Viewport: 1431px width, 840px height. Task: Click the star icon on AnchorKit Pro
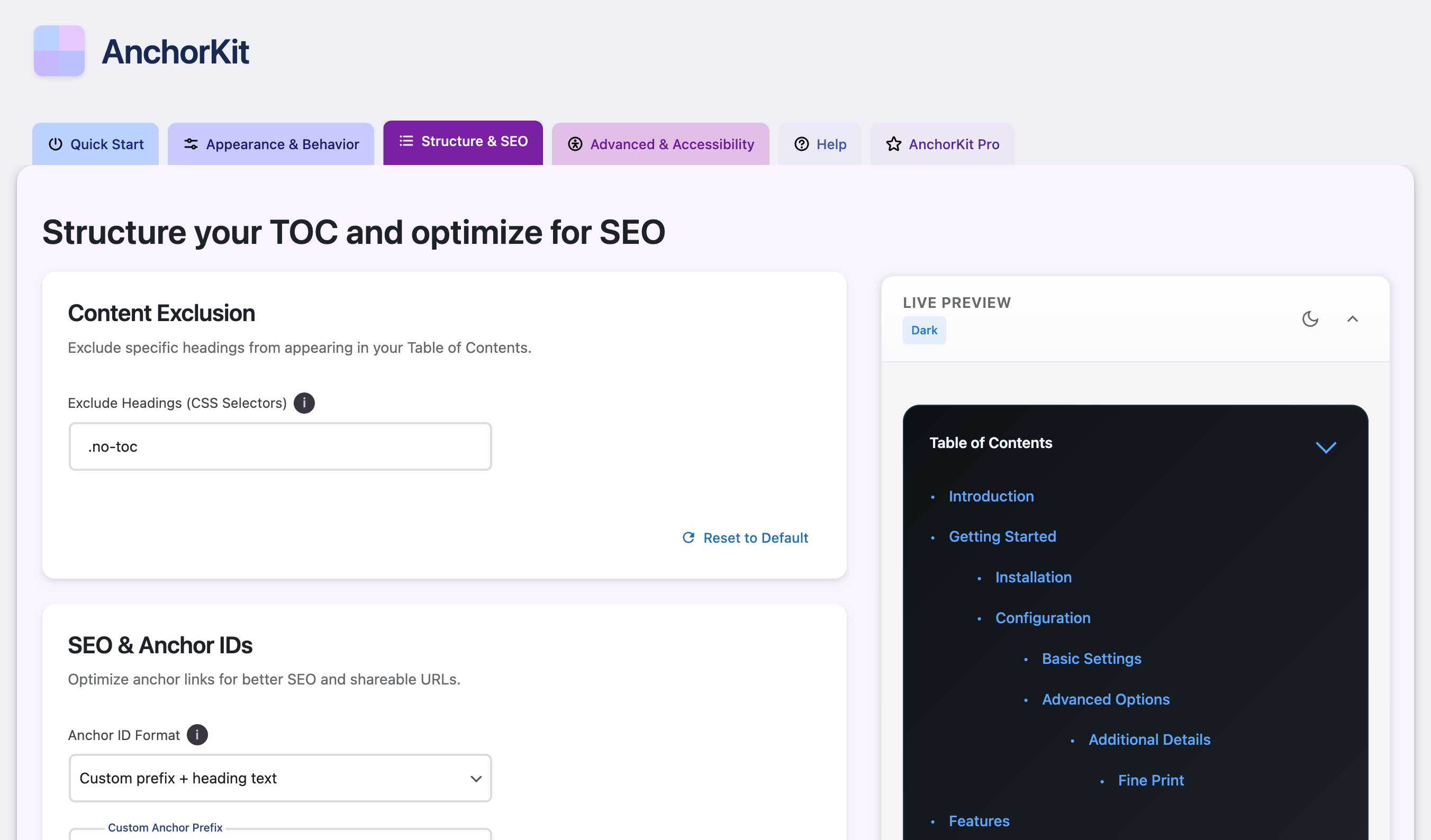click(x=894, y=144)
